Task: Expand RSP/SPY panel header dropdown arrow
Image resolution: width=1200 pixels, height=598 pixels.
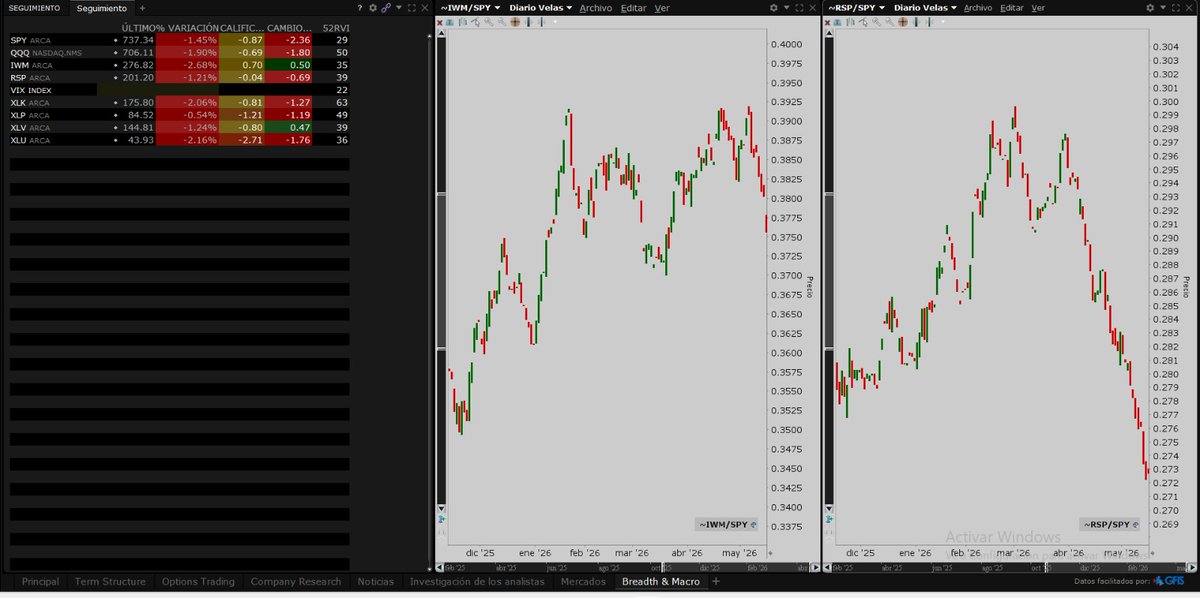Action: click(x=1163, y=7)
